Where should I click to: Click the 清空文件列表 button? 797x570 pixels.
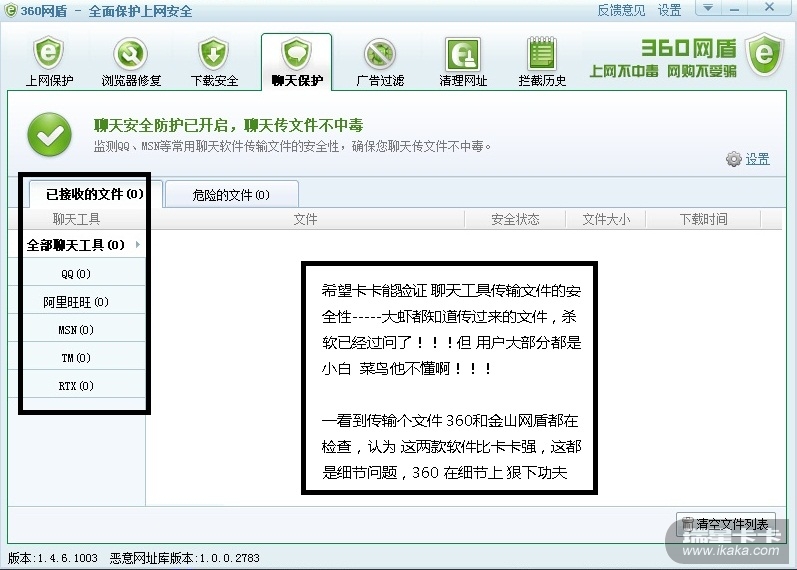point(726,523)
